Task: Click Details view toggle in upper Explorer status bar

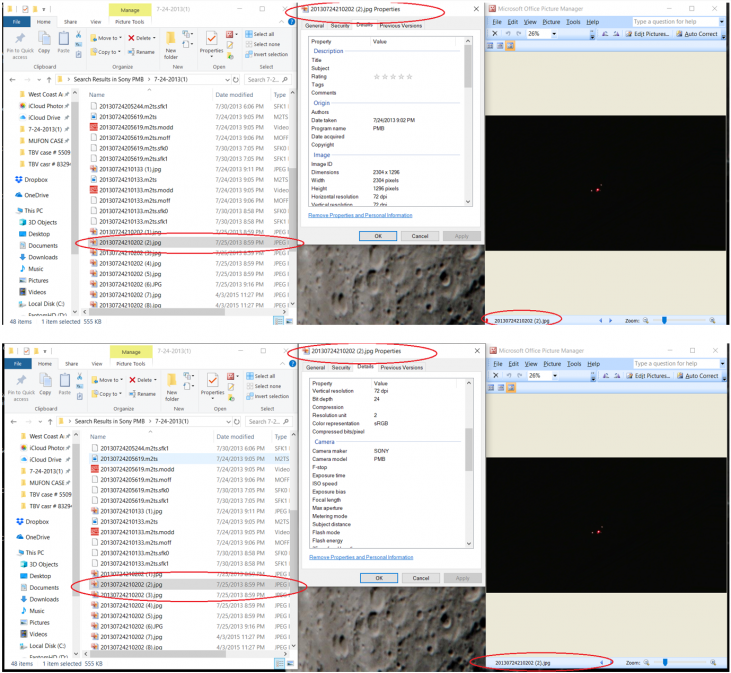Action: click(x=278, y=321)
